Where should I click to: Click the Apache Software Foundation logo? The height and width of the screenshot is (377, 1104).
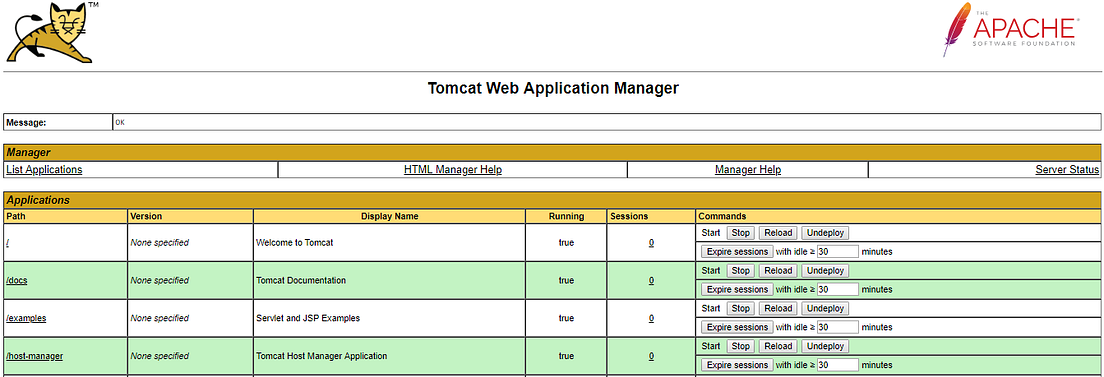click(1010, 30)
